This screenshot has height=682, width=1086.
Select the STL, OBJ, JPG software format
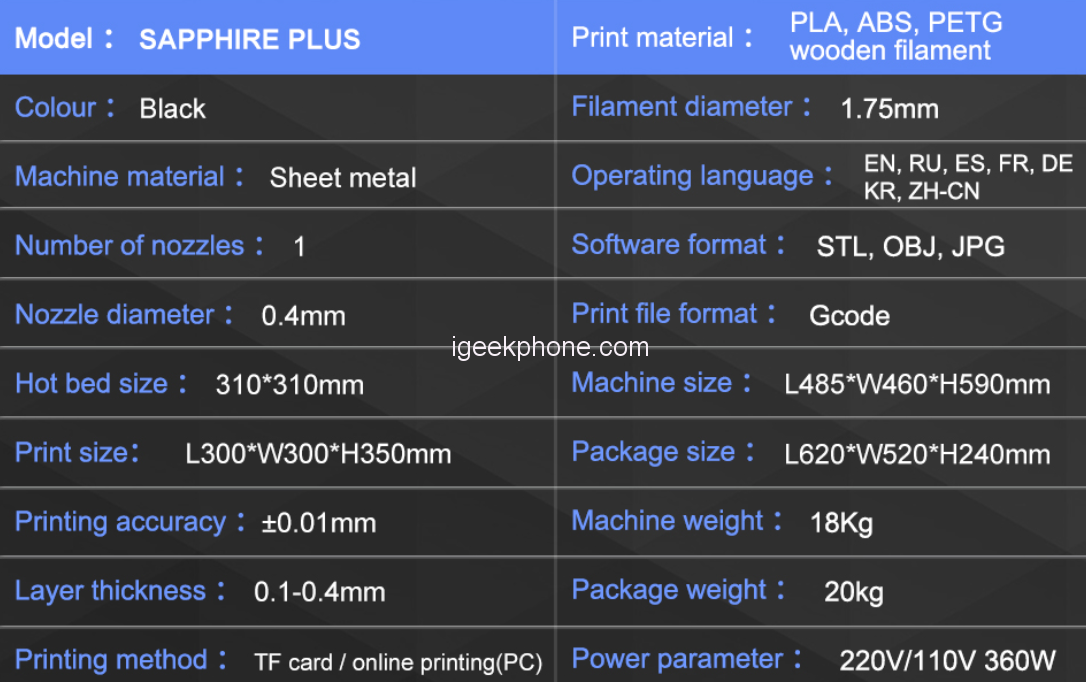(x=910, y=247)
